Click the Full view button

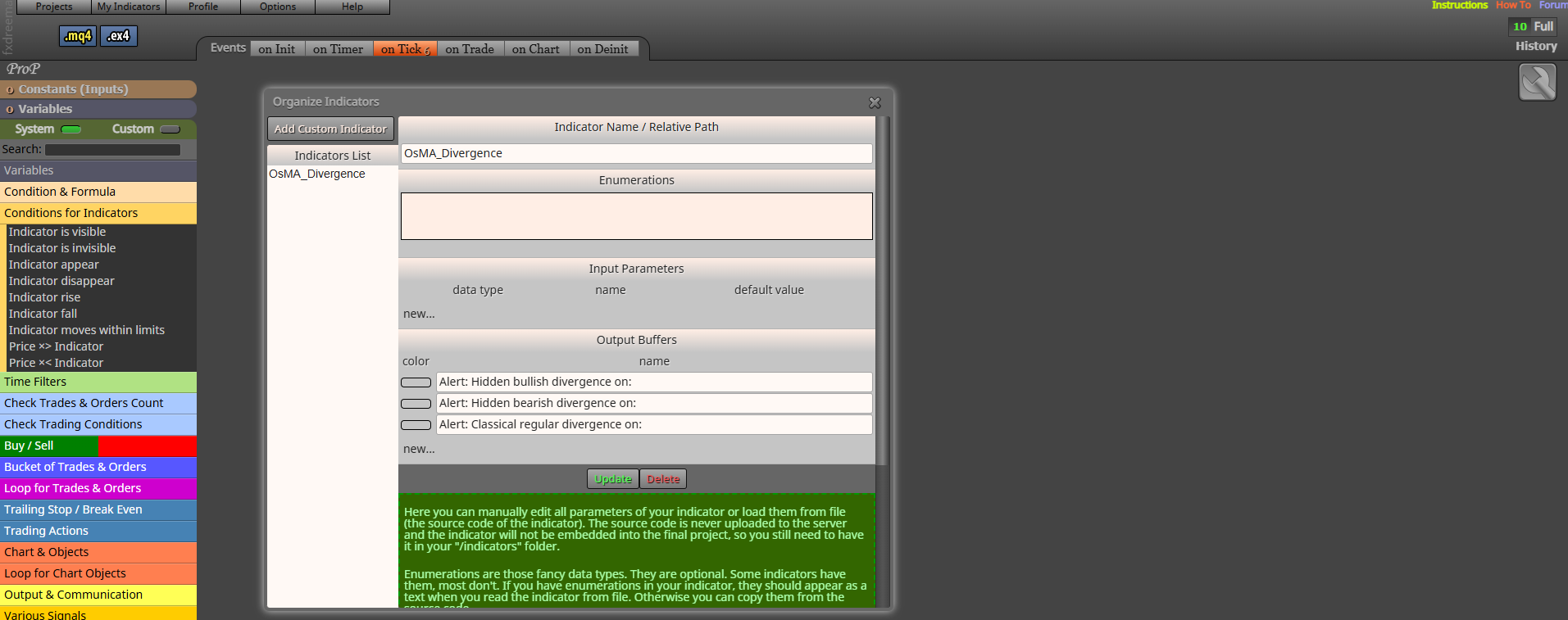(1543, 26)
